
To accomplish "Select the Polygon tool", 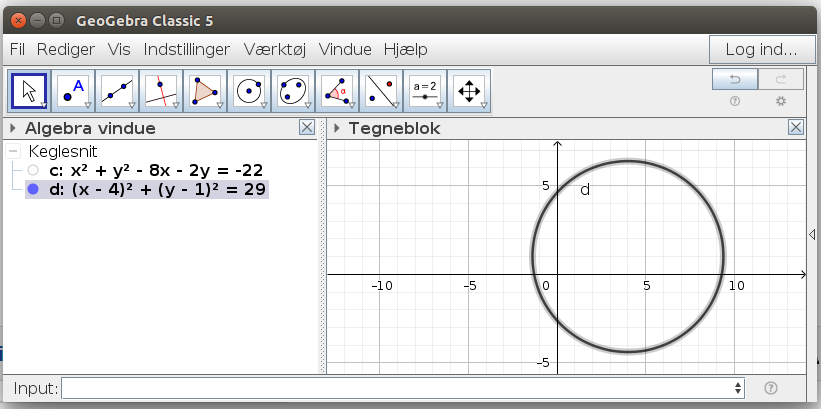I will pyautogui.click(x=205, y=91).
